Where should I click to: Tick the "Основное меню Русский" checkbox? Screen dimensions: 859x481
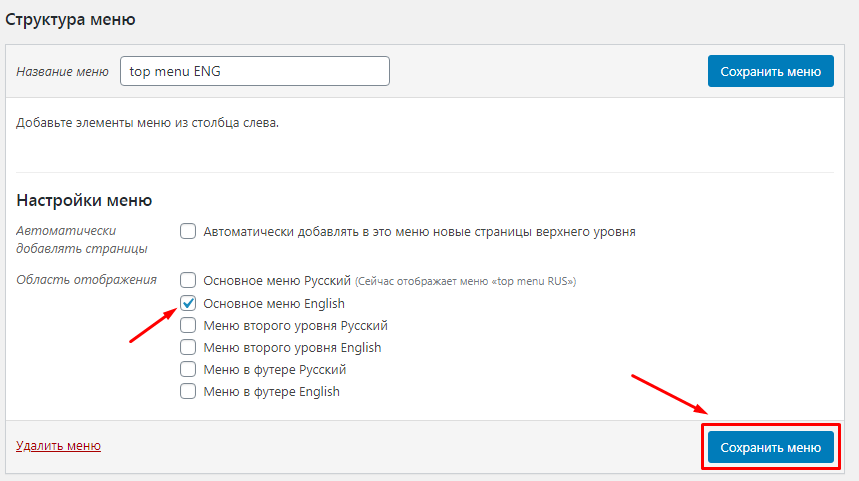(x=187, y=280)
